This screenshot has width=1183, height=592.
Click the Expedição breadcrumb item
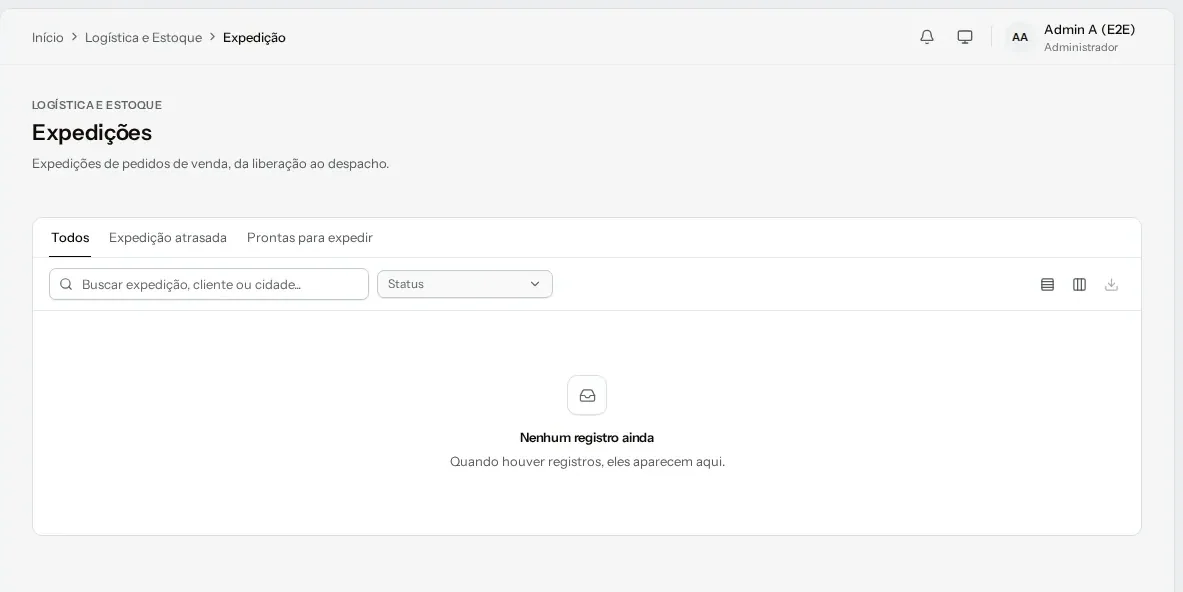(x=254, y=38)
